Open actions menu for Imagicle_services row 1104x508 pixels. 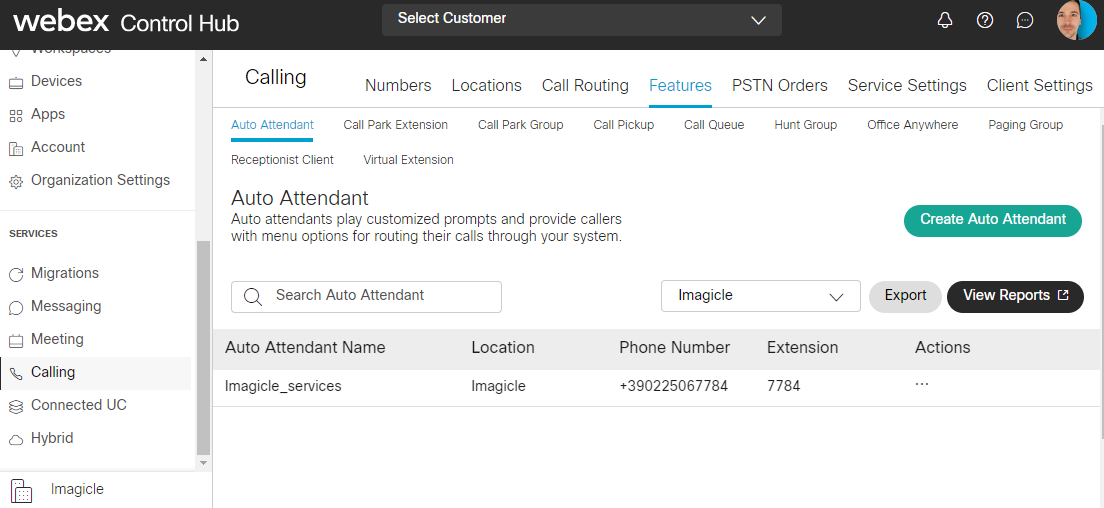tap(921, 385)
